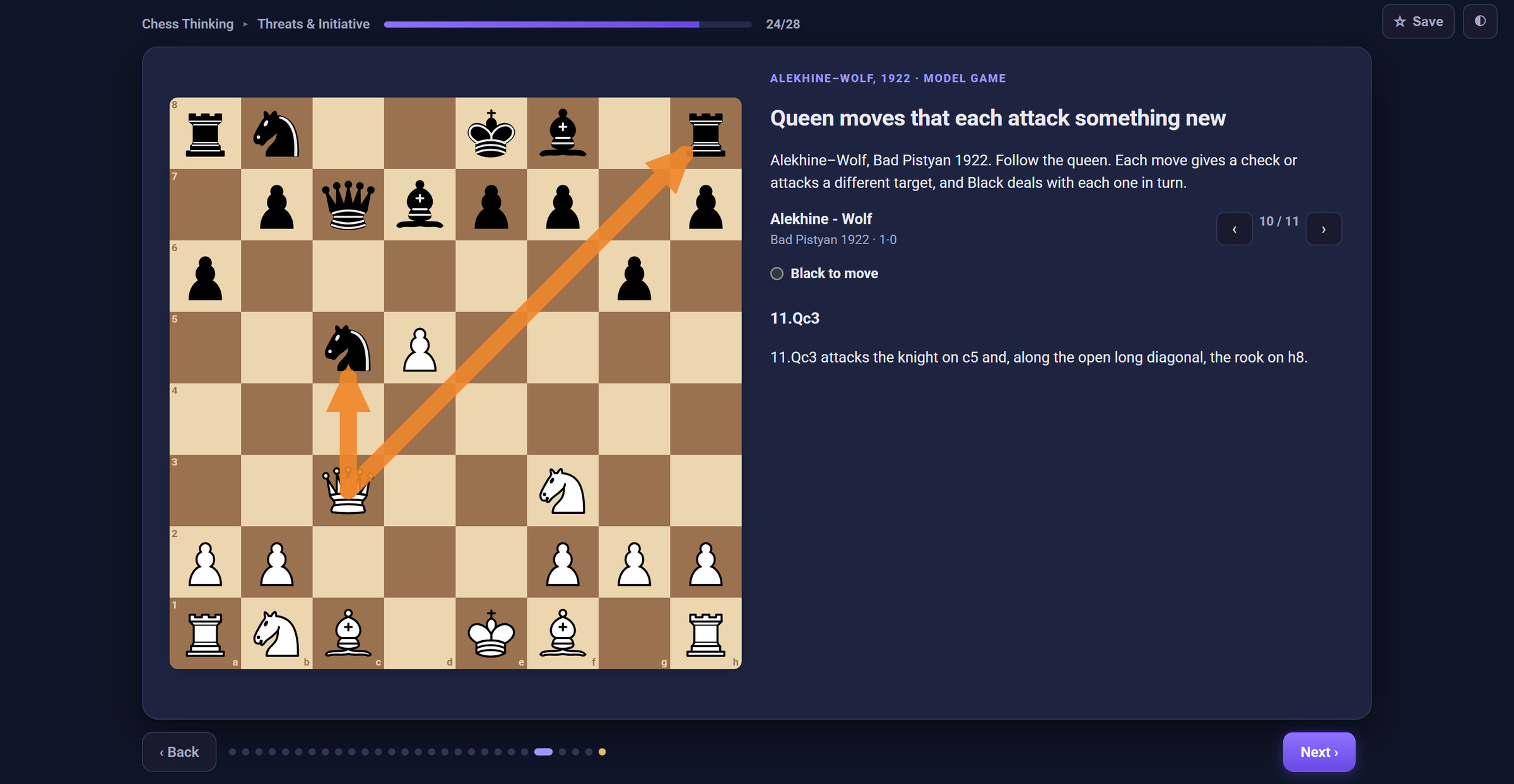Open Threats & Initiative breadcrumb
This screenshot has height=784, width=1514.
coord(314,24)
